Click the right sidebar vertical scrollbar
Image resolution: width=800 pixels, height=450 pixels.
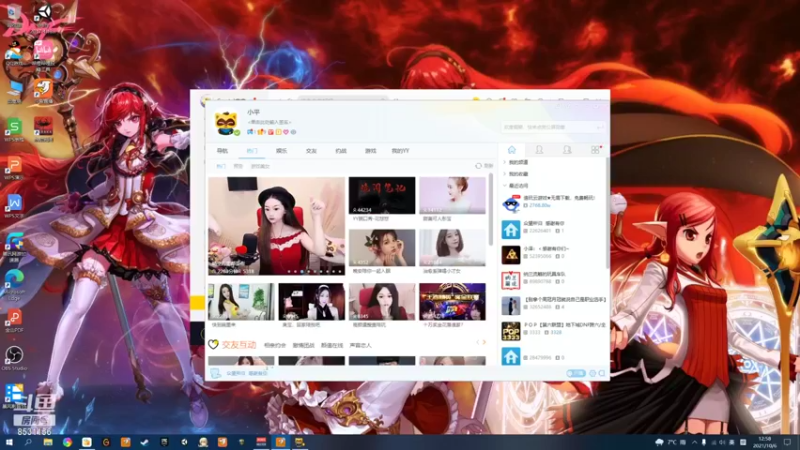click(x=607, y=213)
